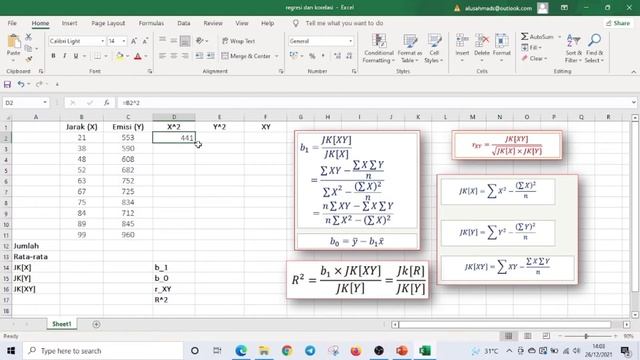The width and height of the screenshot is (640, 360).
Task: Expand the Merge & Center dropdown arrow
Action: click(x=277, y=56)
